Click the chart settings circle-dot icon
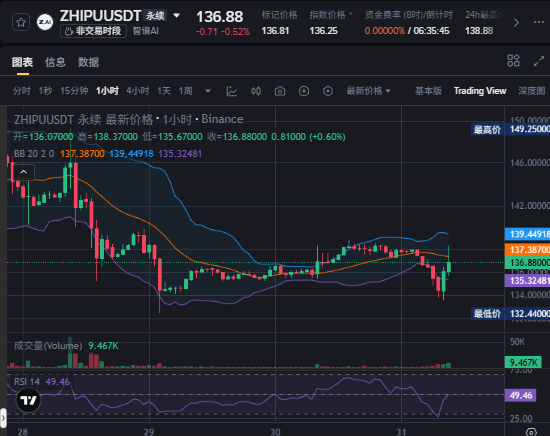 [328, 91]
